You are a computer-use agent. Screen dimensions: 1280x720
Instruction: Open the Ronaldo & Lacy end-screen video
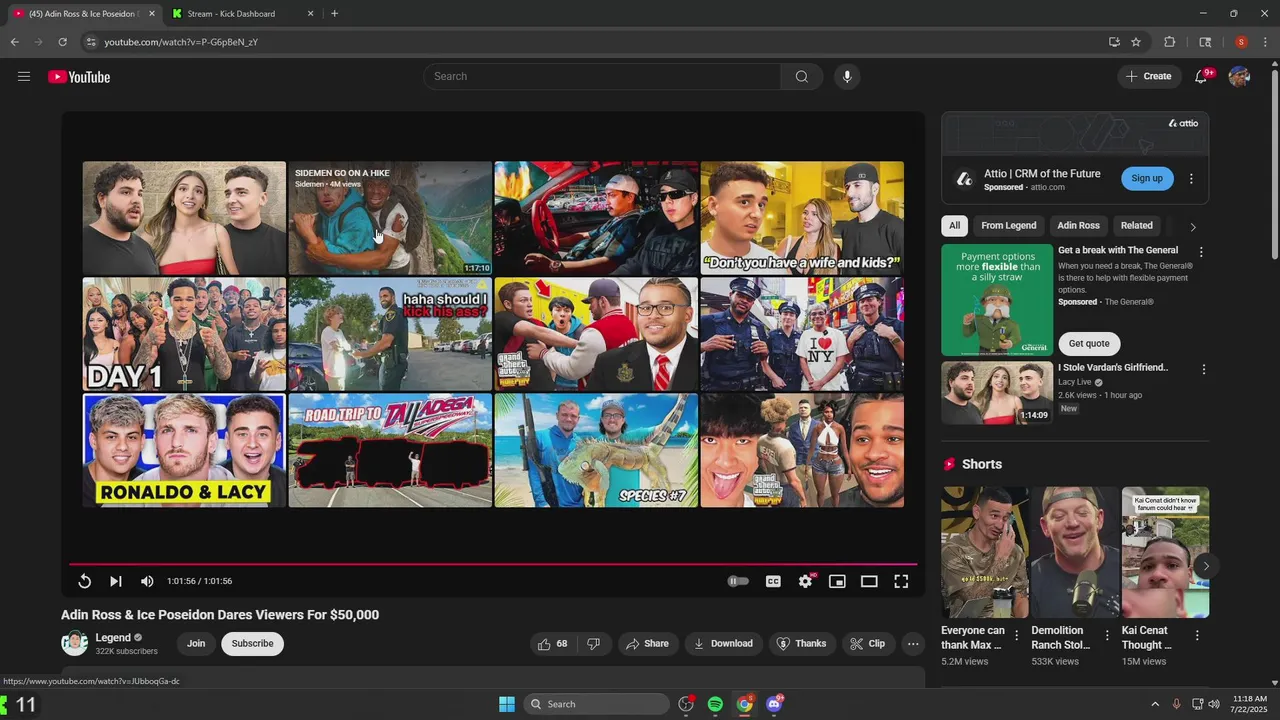tap(184, 450)
